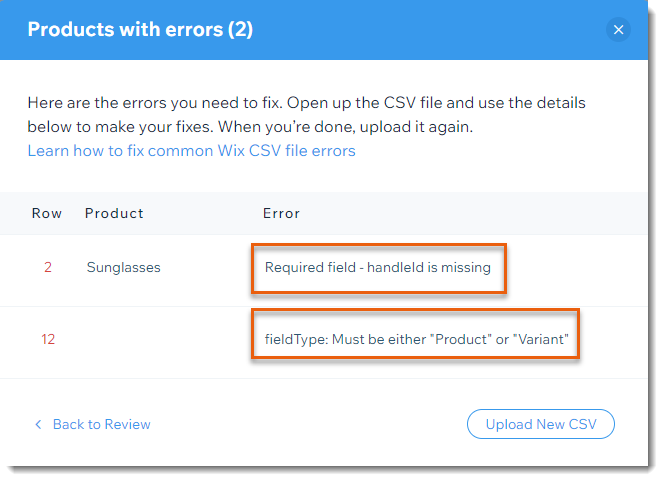This screenshot has width=663, height=481.
Task: Click the handleId is missing error message
Action: pyautogui.click(x=378, y=268)
